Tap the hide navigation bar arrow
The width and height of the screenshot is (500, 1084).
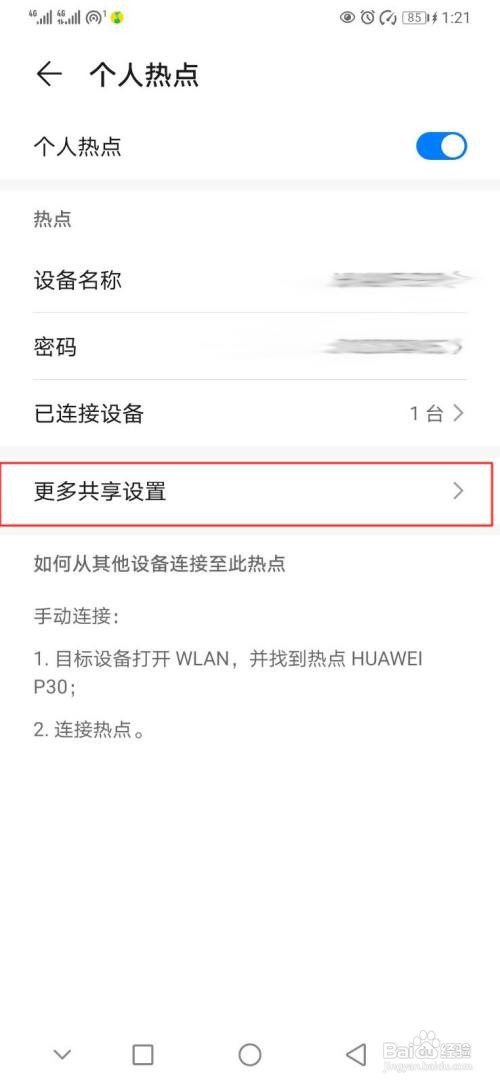pyautogui.click(x=62, y=1054)
